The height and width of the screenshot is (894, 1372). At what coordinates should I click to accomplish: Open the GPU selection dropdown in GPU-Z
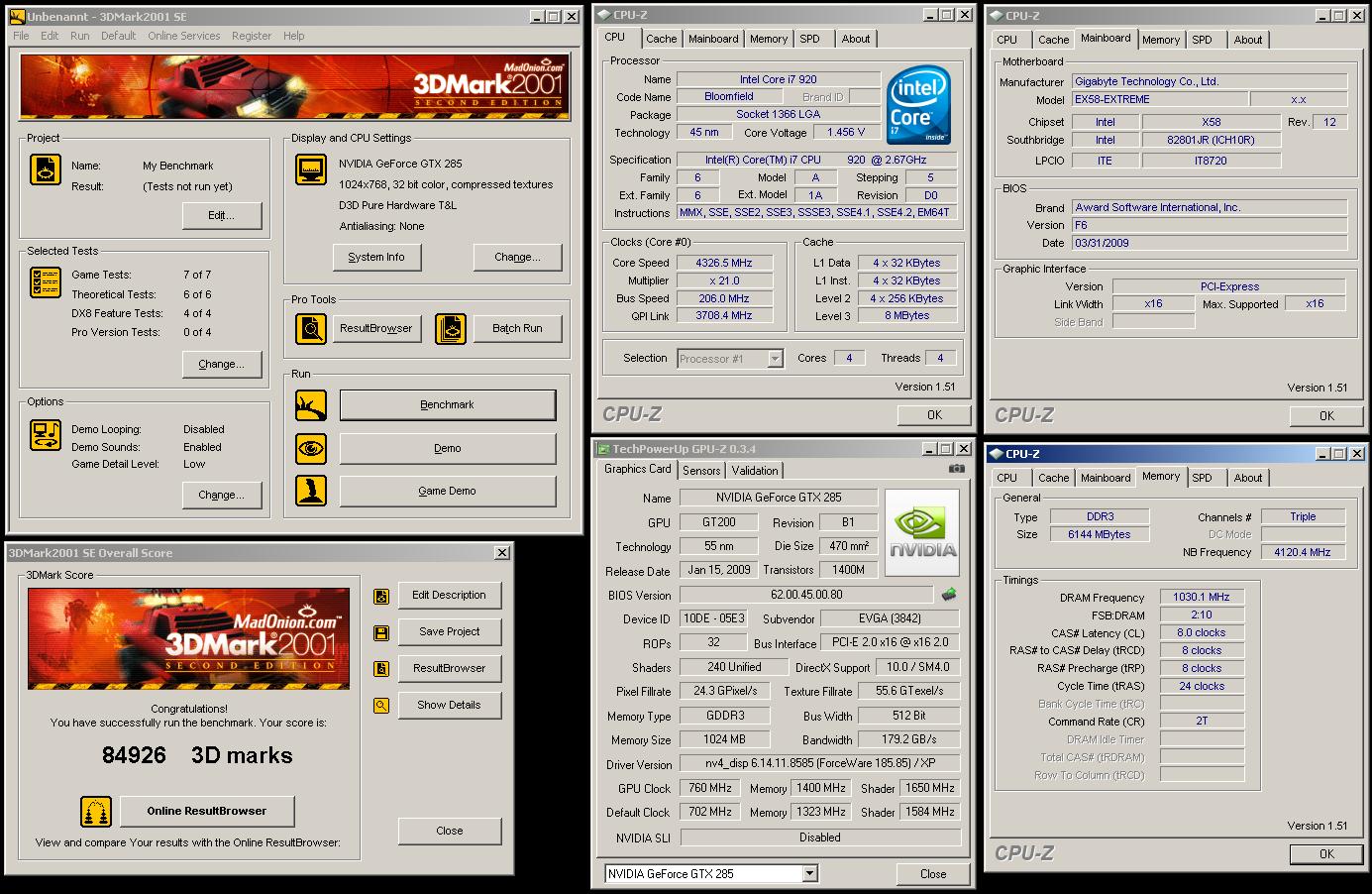point(809,873)
